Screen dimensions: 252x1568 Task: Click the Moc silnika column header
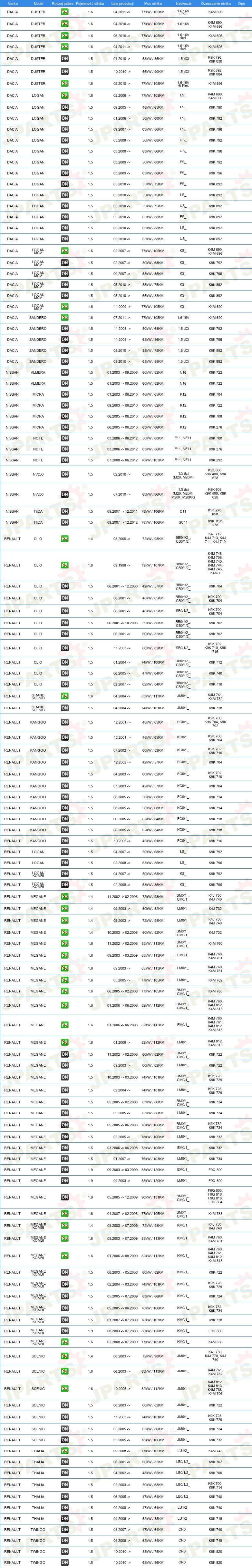(x=153, y=3)
